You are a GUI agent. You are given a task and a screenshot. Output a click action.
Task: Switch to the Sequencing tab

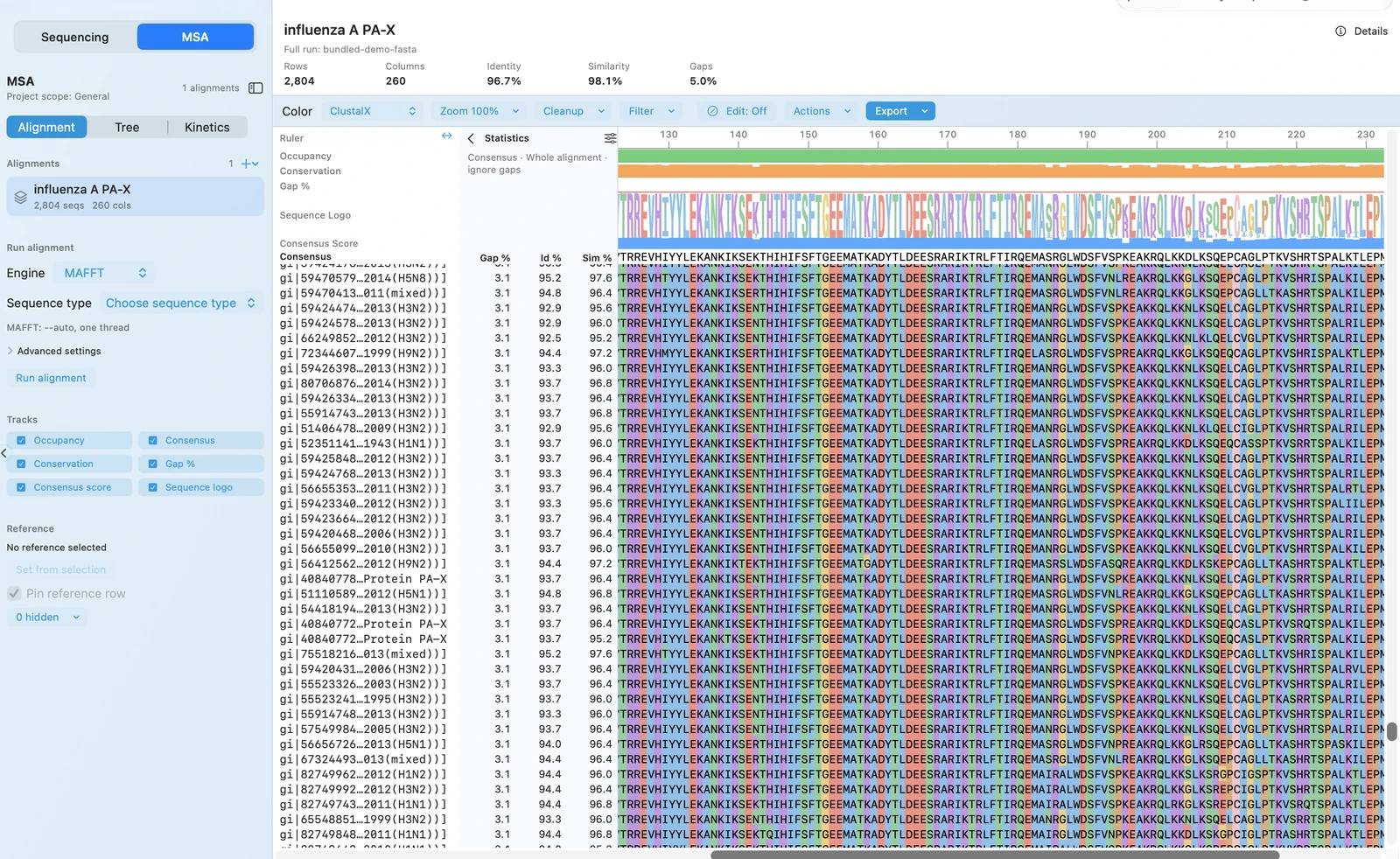pyautogui.click(x=75, y=38)
